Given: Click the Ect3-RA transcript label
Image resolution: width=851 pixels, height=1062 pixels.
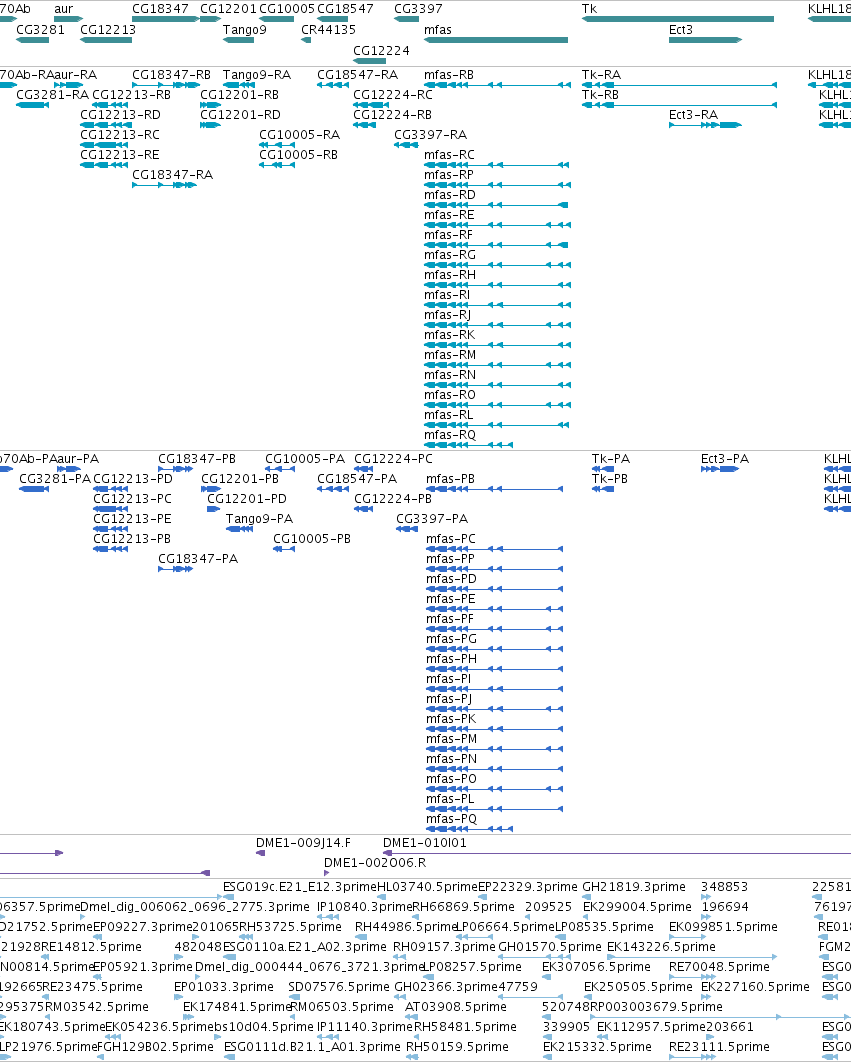Looking at the screenshot, I should (694, 115).
